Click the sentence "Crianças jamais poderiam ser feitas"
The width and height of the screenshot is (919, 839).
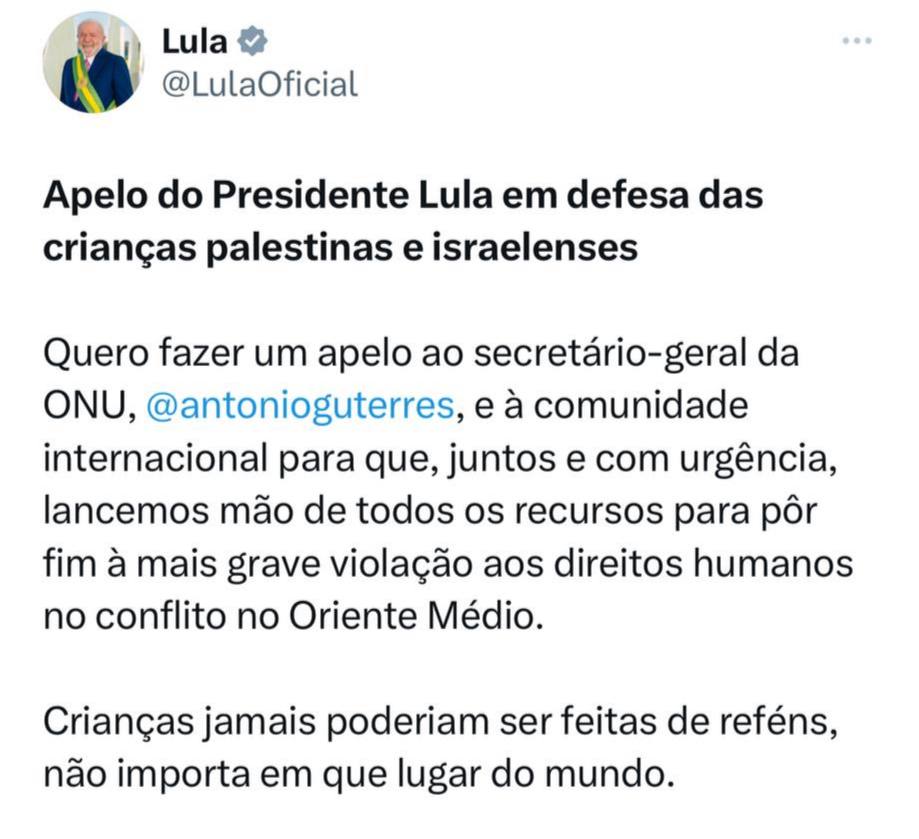click(440, 720)
